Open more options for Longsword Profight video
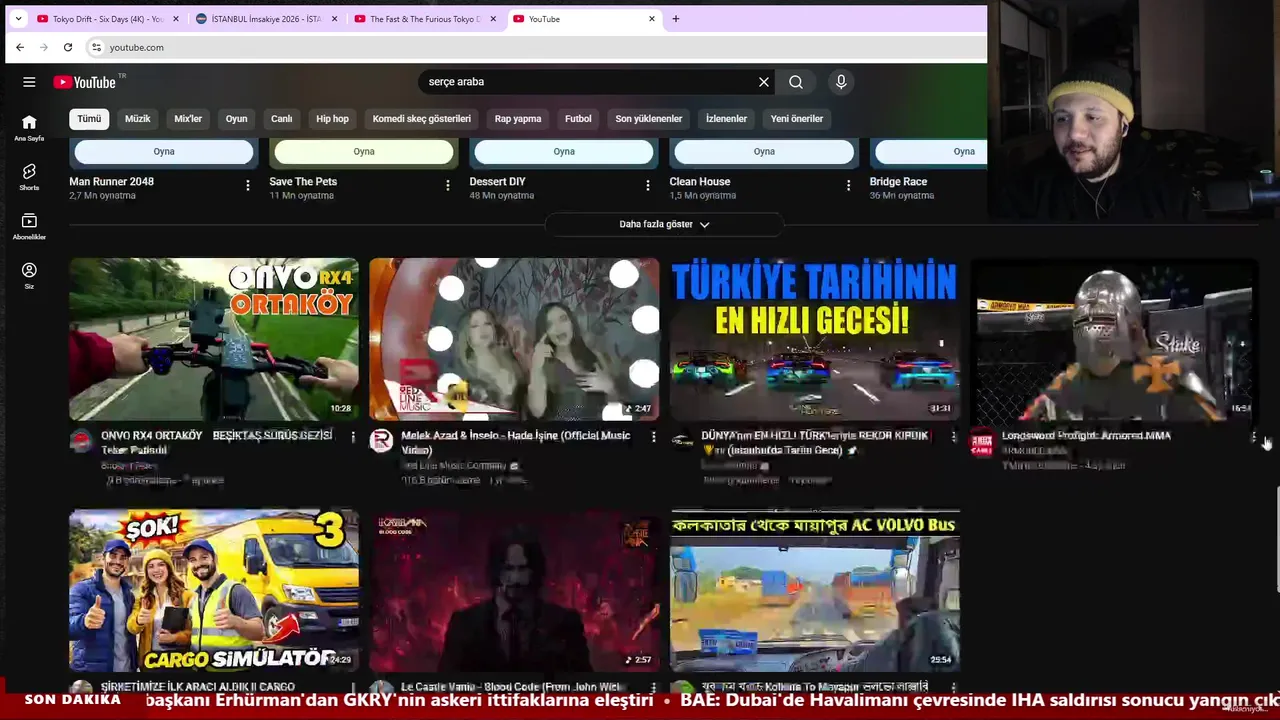 [x=1253, y=437]
